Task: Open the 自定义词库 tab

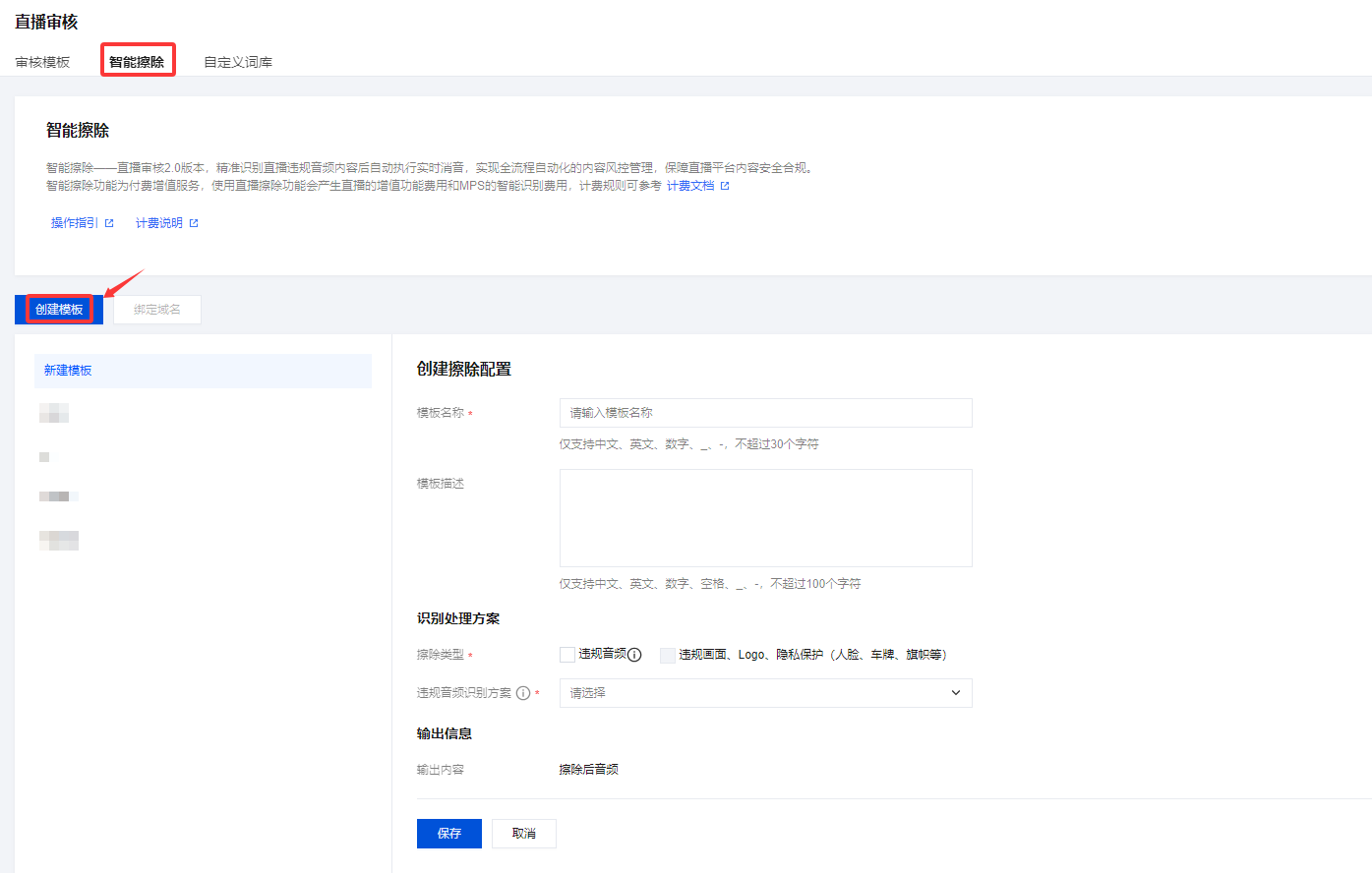Action: 238,62
